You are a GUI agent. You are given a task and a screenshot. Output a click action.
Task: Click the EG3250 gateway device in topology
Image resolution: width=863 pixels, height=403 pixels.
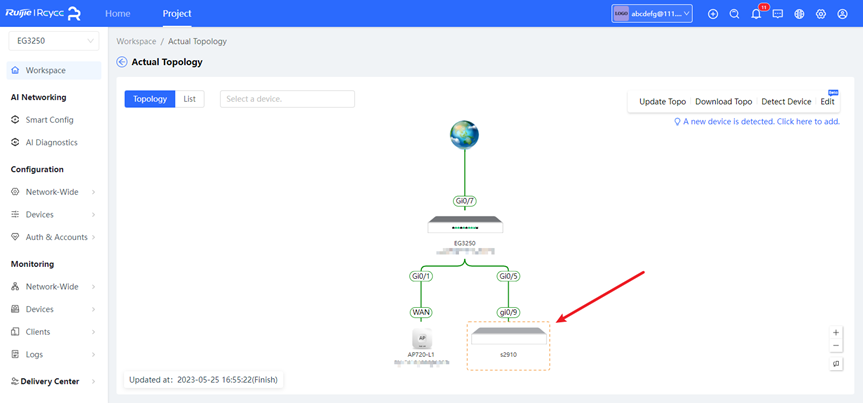click(x=464, y=226)
